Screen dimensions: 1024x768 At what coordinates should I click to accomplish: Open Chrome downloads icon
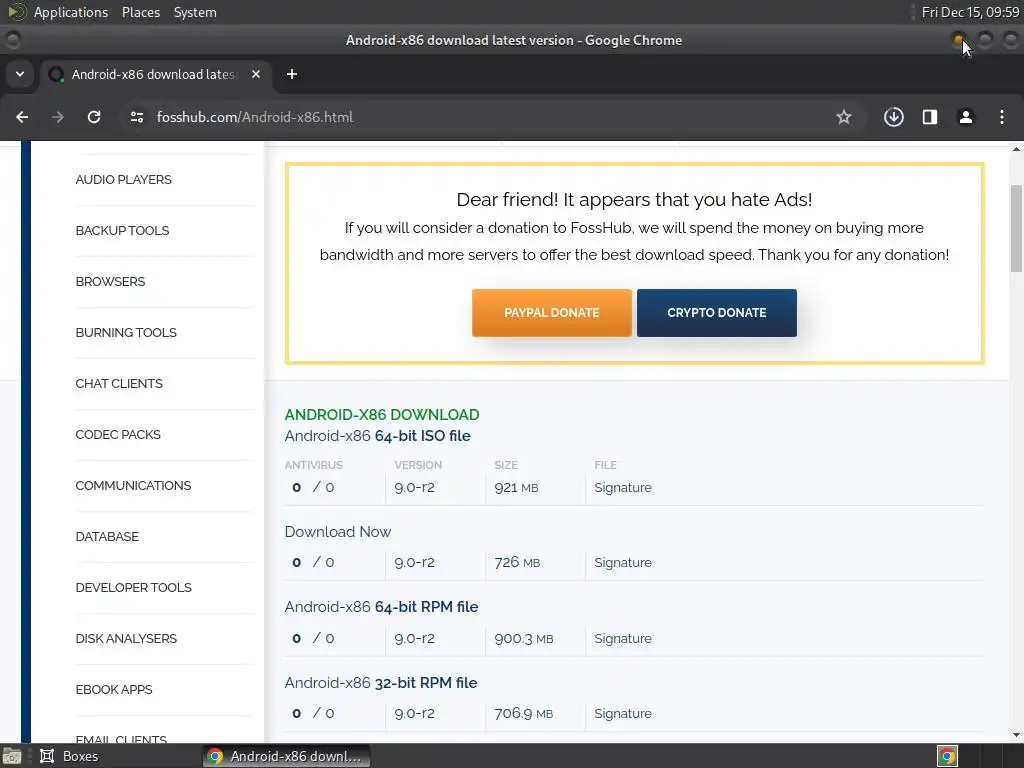893,117
